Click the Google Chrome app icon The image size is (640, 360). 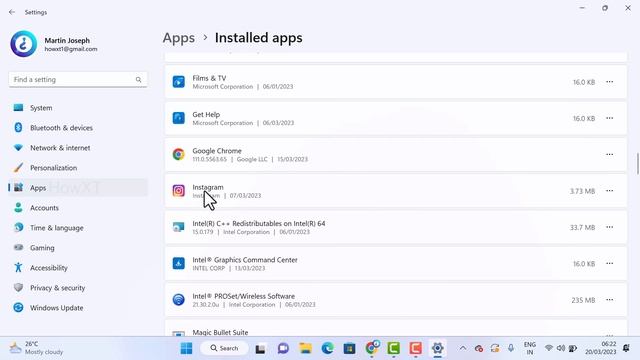178,154
